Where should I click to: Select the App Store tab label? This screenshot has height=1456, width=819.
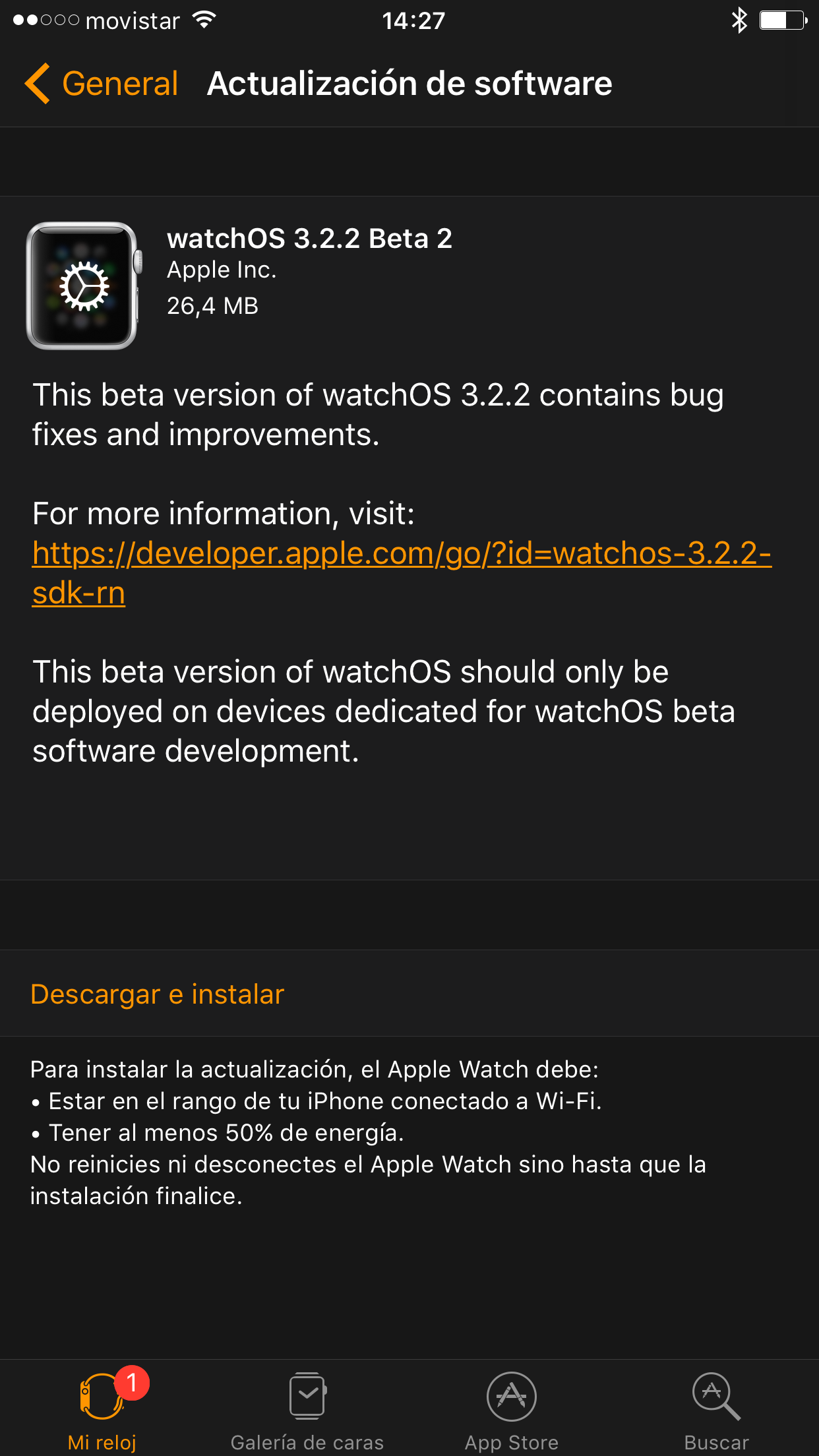512,1442
